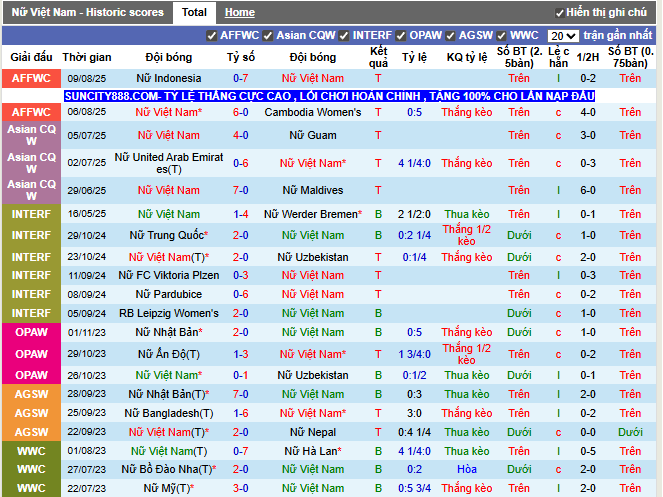Screen dimensions: 663x497
Task: Click the Dưới 0.75 value for Nepal match
Action: (x=630, y=432)
